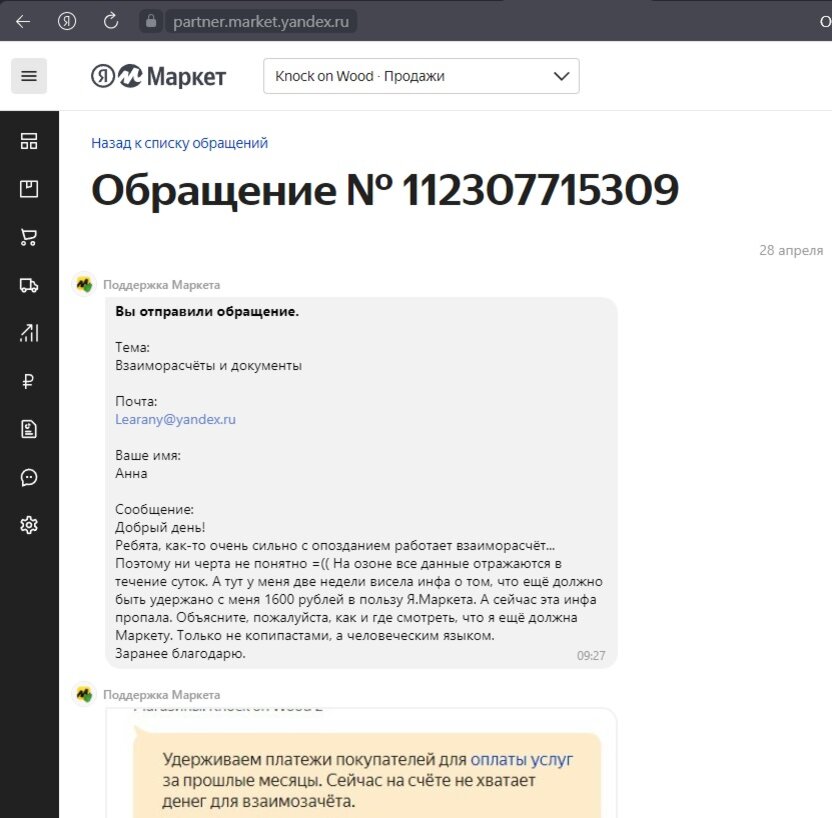Click the 28 апреля date label
832x818 pixels.
(791, 250)
